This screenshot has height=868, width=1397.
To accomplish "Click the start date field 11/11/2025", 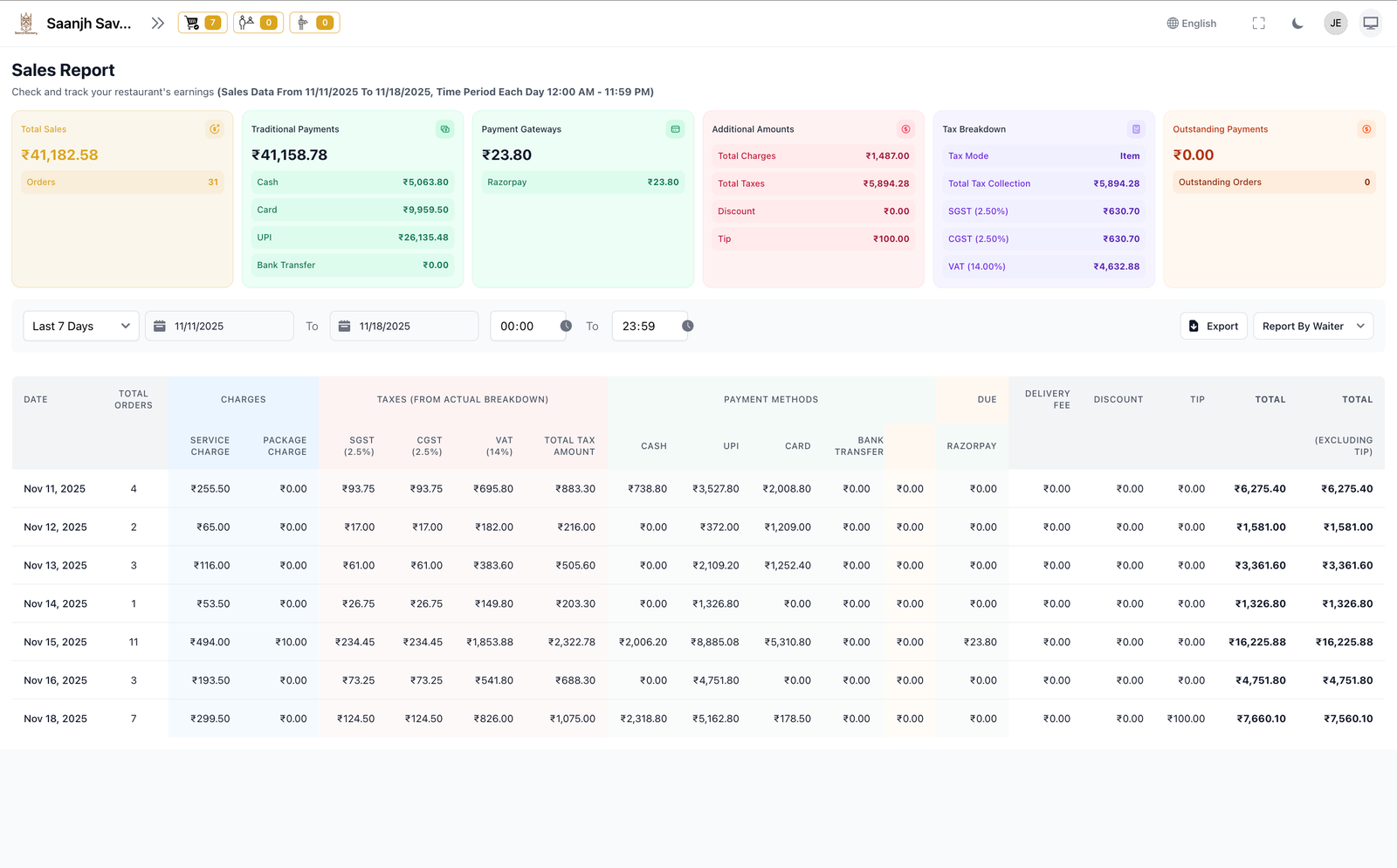I will pyautogui.click(x=219, y=326).
